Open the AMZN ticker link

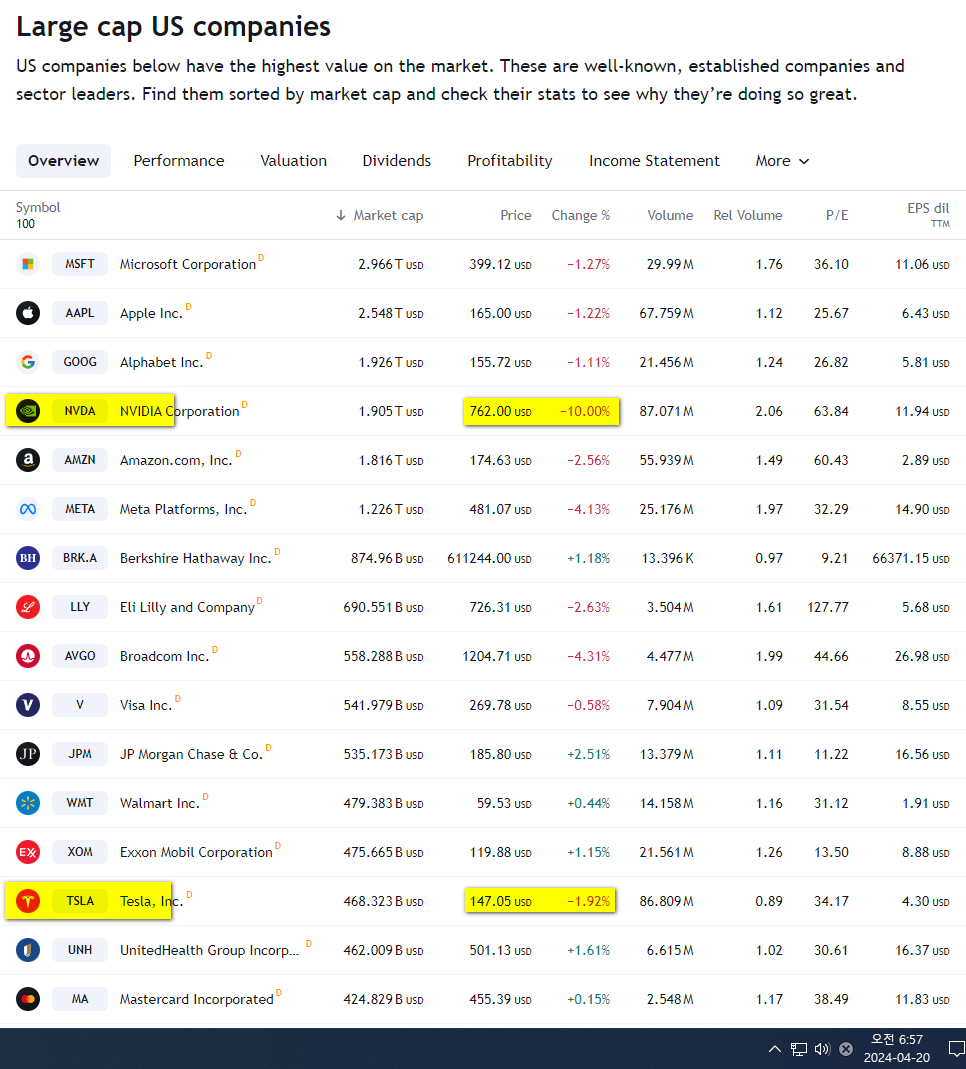80,460
